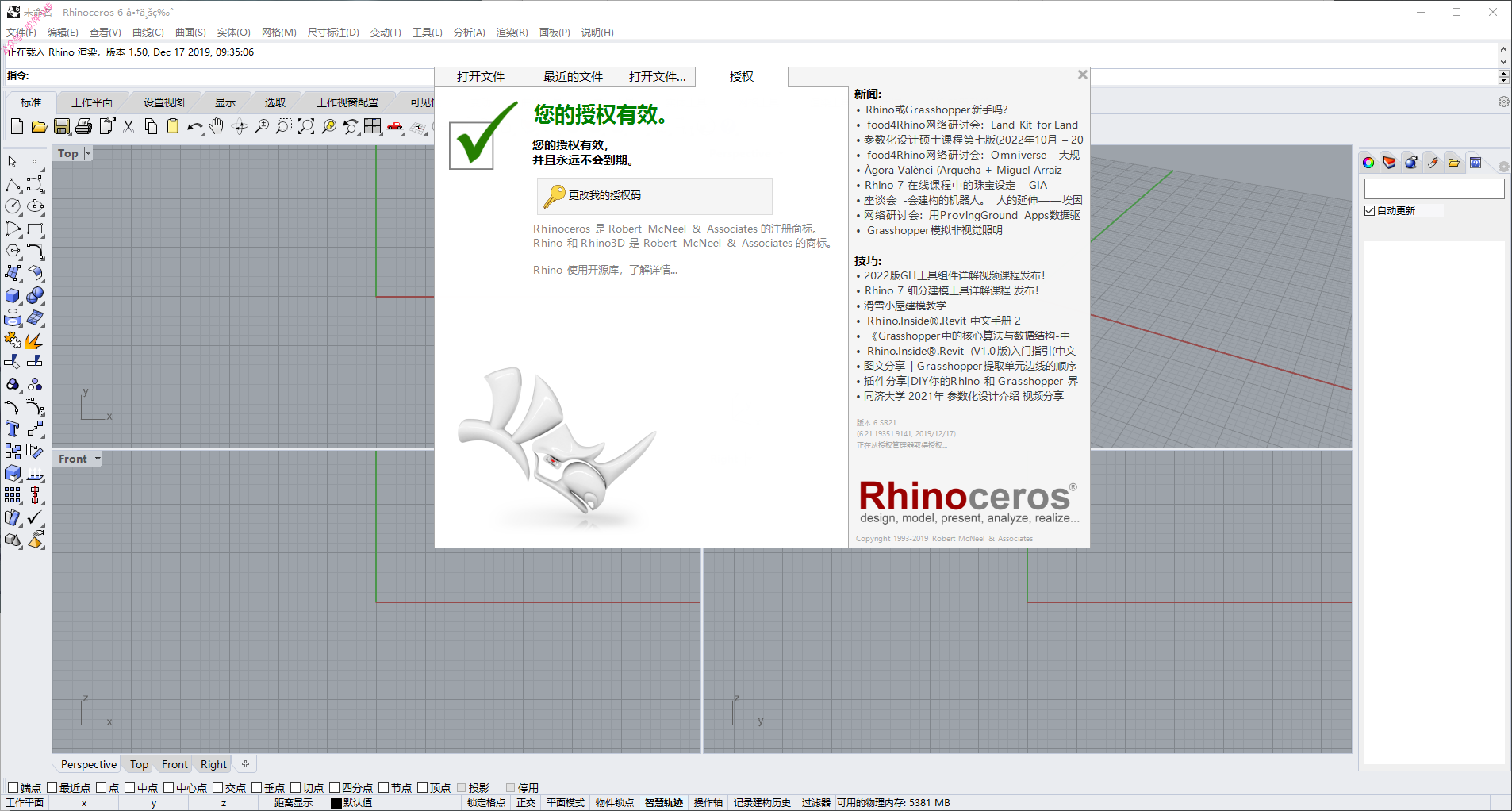The image size is (1512, 811).
Task: Open the render sphere panel tab
Action: tap(1410, 163)
